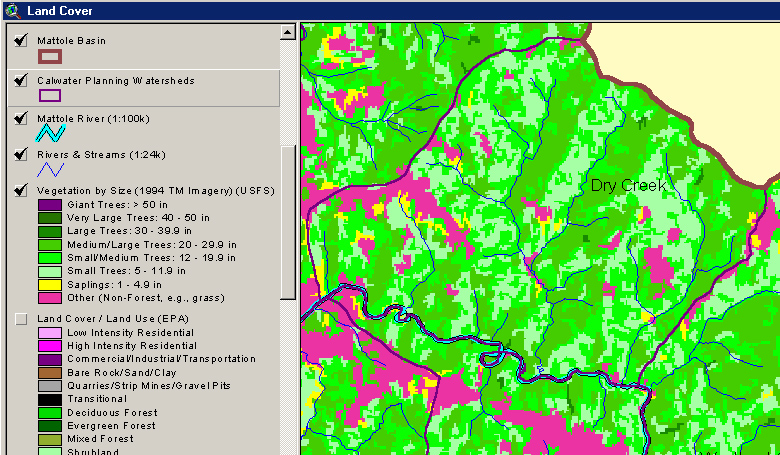
Task: Click the Saplings yellow swatch
Action: [x=50, y=285]
